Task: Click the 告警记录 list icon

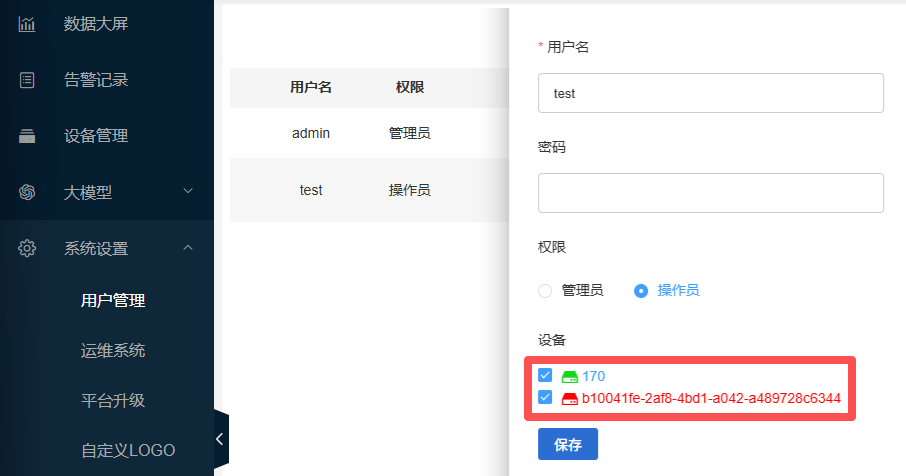Action: [27, 79]
